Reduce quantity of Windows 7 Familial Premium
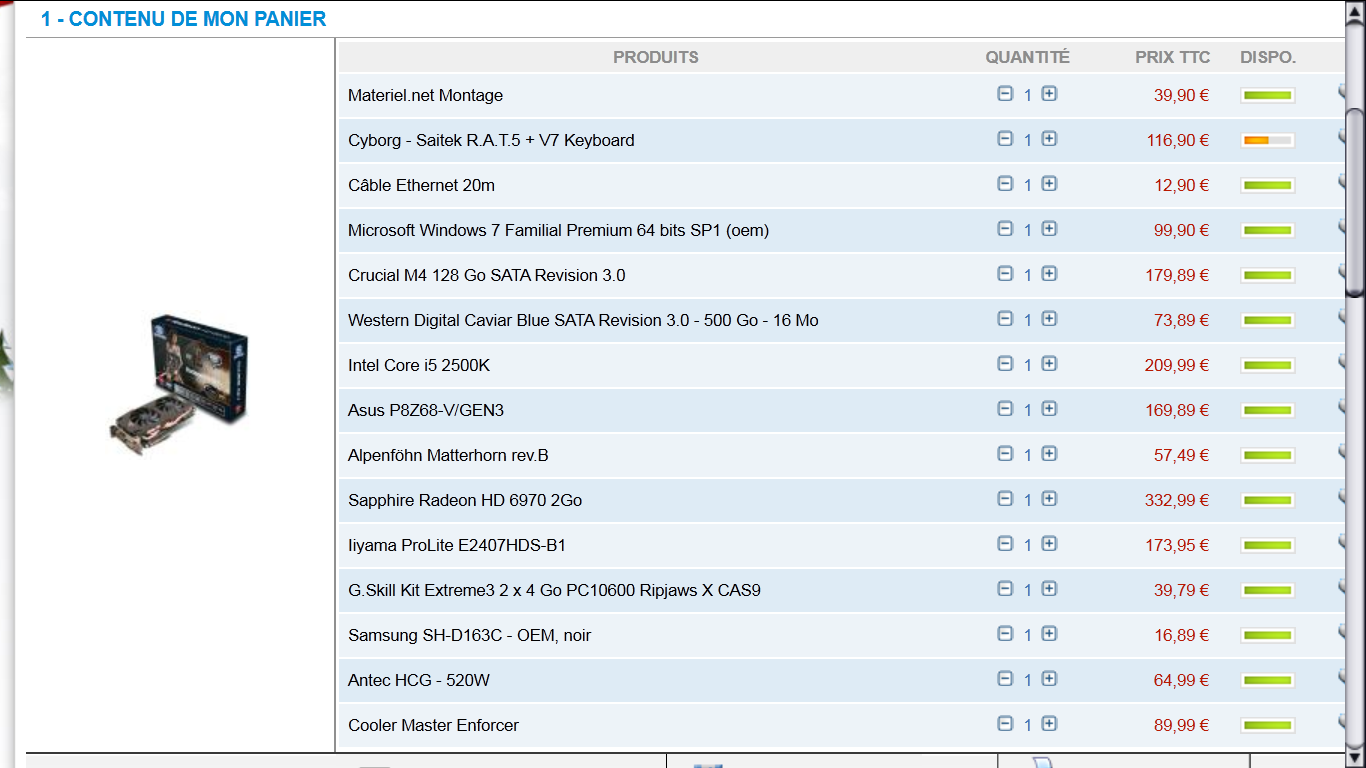 pos(1005,229)
